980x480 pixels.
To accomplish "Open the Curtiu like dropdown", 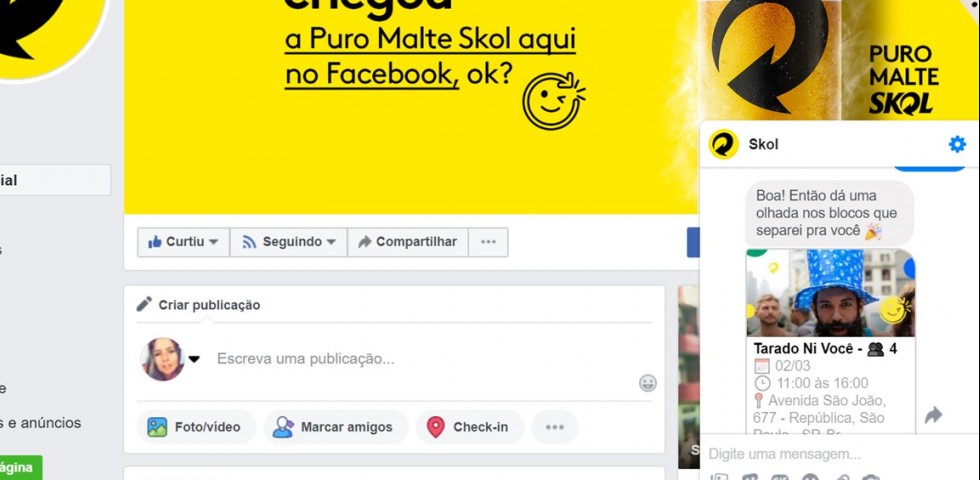I will (x=184, y=242).
